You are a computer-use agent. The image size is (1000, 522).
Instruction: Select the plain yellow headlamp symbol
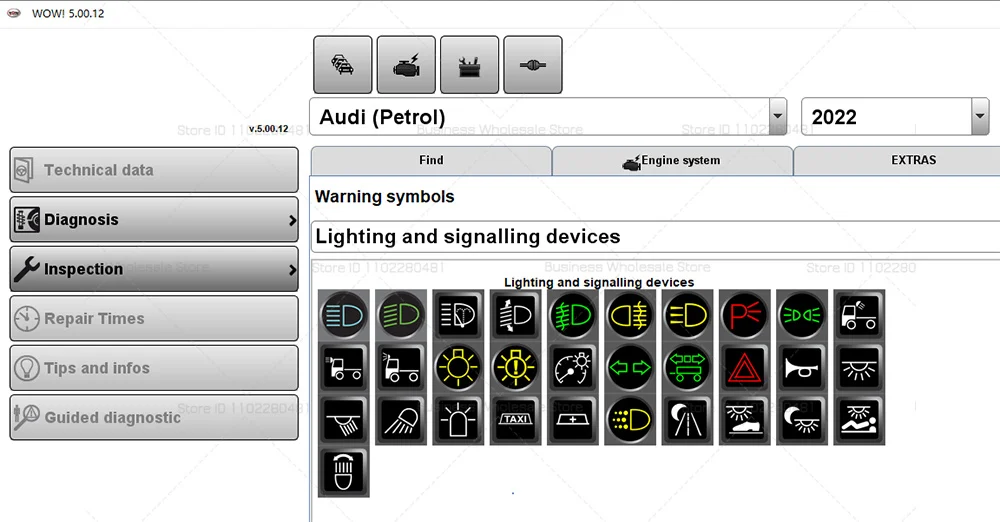pos(688,315)
